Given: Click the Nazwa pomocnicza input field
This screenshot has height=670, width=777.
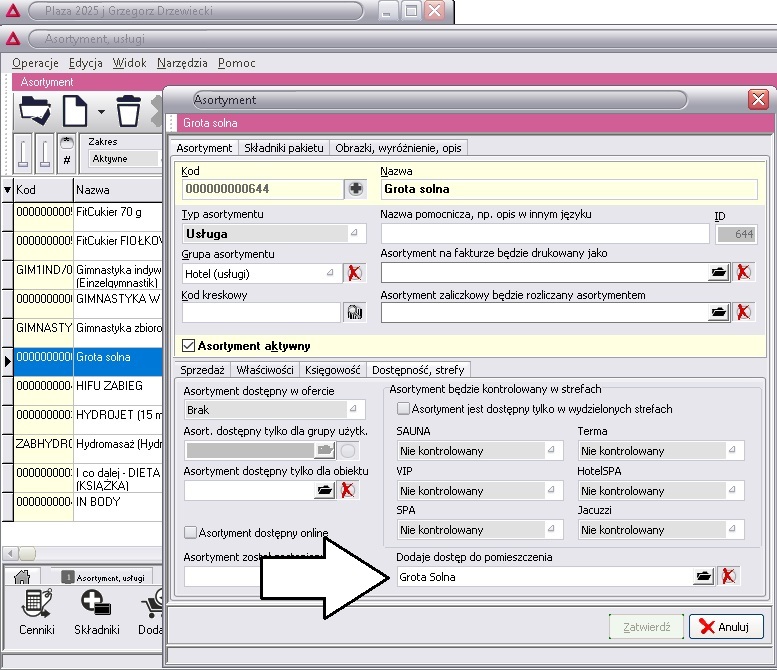Looking at the screenshot, I should [x=544, y=233].
